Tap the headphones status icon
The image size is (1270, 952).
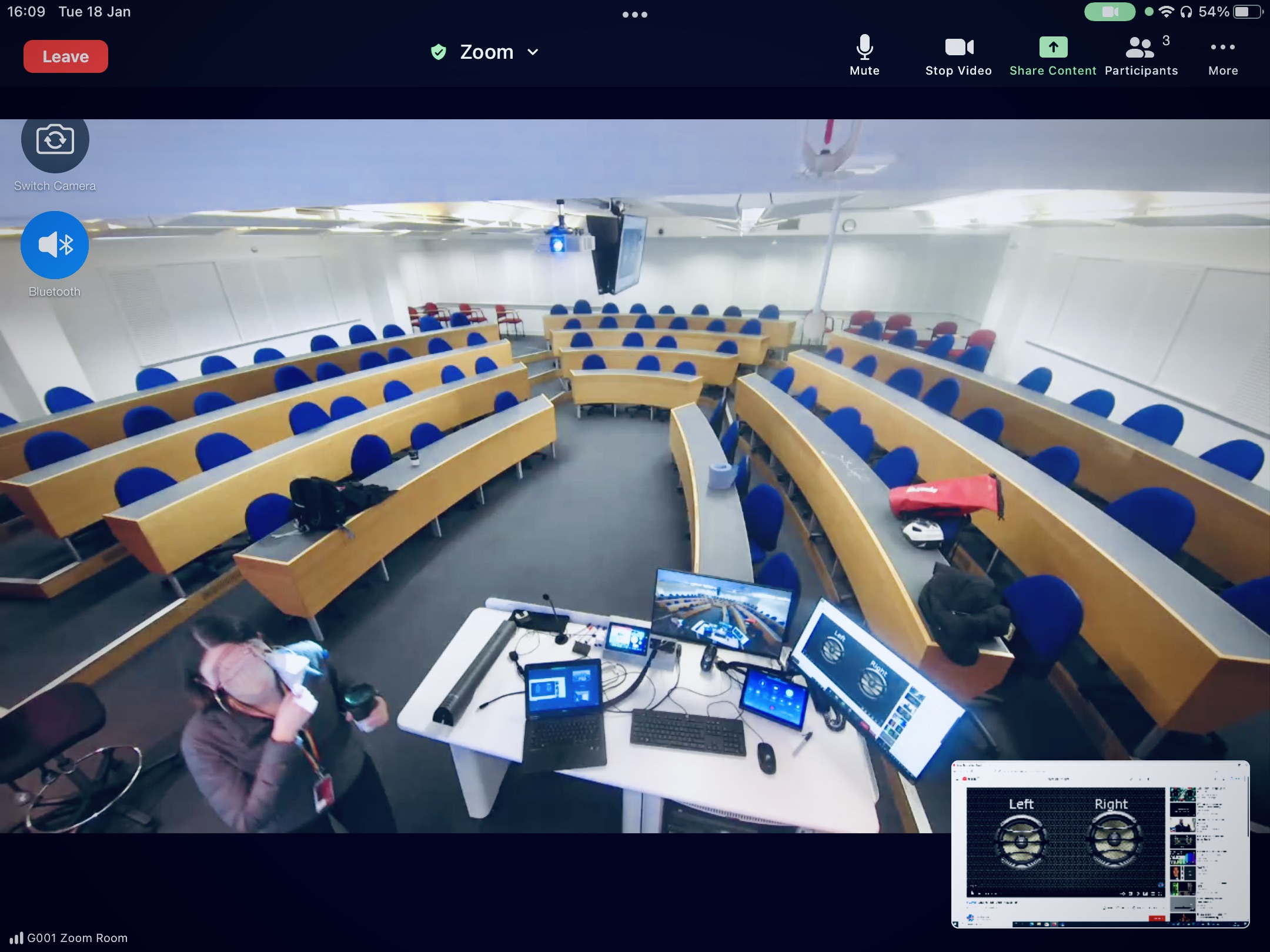[x=1186, y=12]
